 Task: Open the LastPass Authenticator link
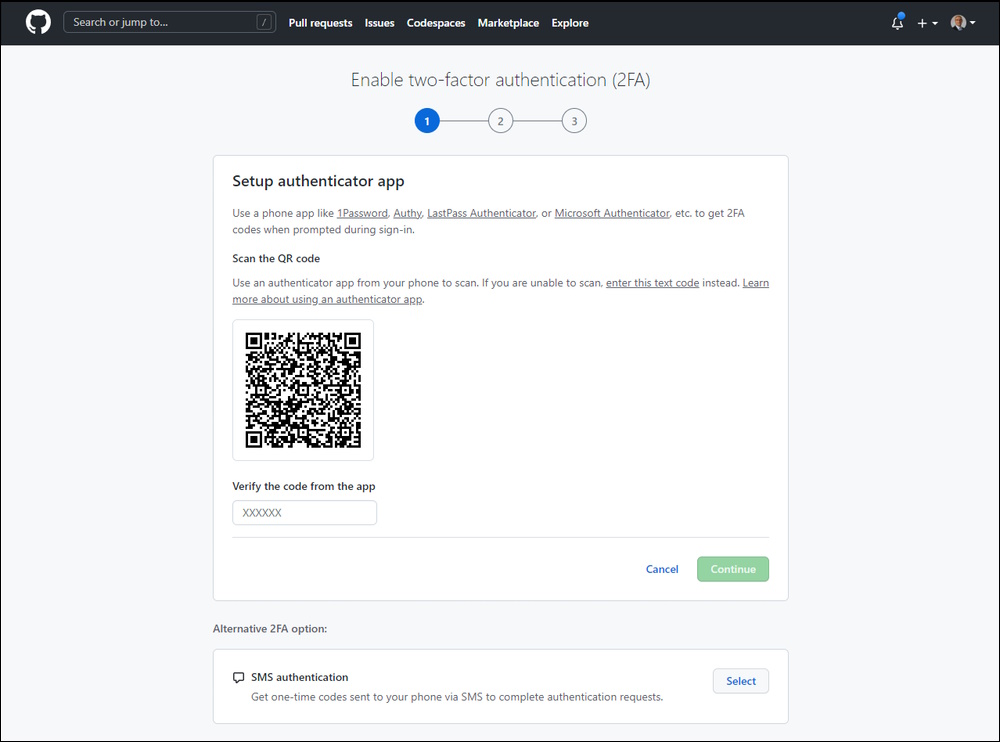coord(482,213)
